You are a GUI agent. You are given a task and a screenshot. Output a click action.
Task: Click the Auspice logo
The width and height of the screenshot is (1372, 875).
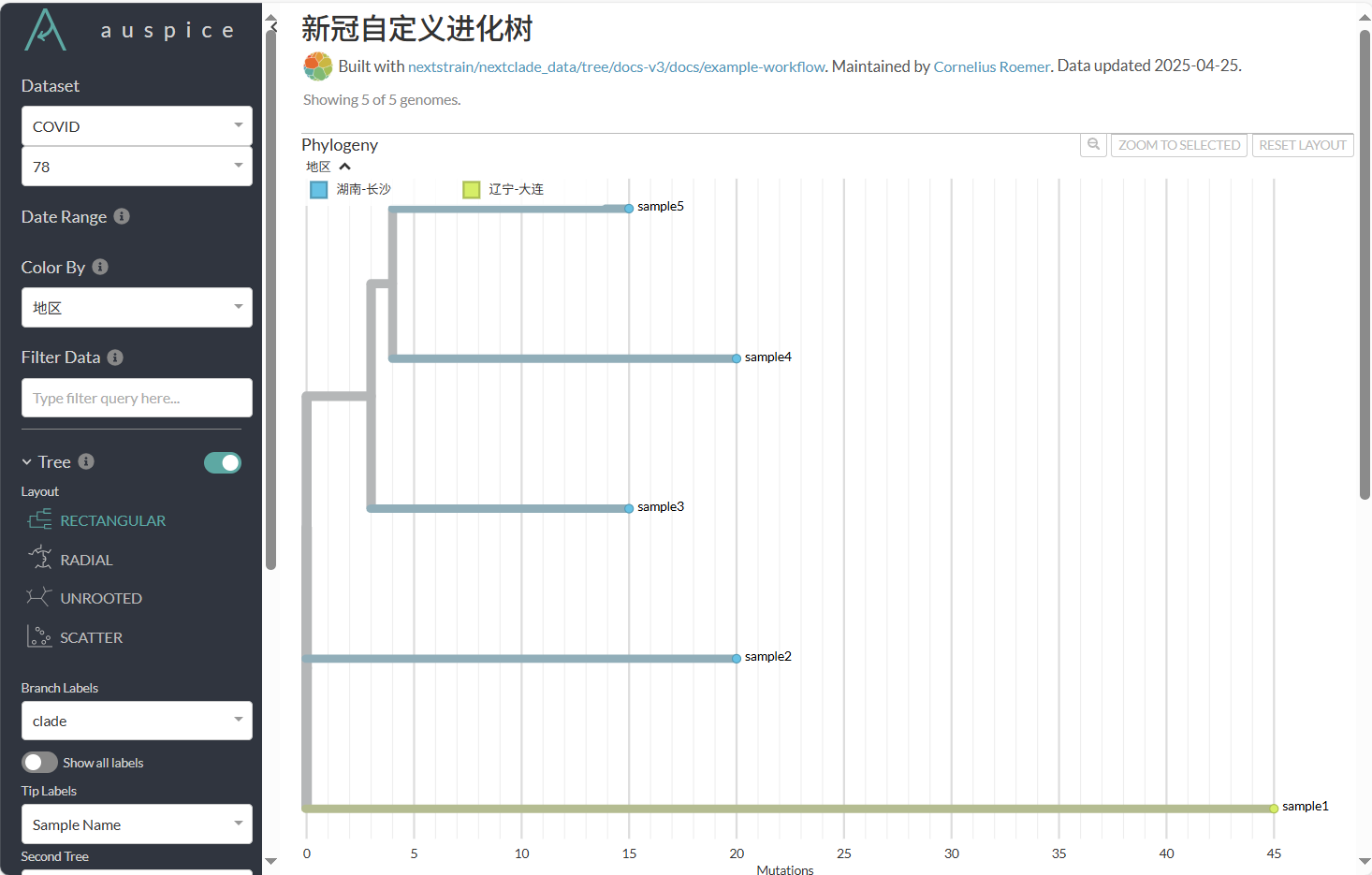[x=45, y=31]
